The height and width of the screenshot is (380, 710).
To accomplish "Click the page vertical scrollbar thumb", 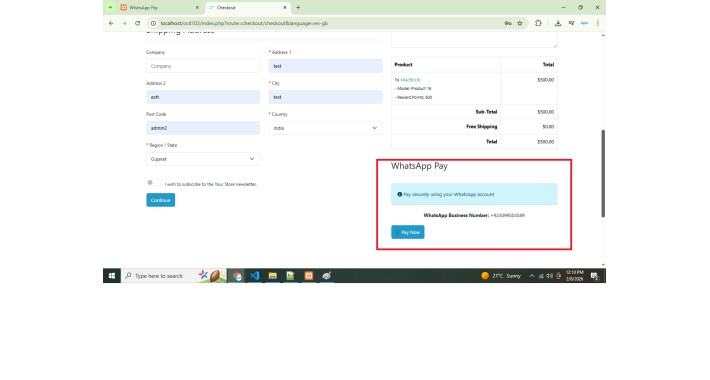I will 603,173.
